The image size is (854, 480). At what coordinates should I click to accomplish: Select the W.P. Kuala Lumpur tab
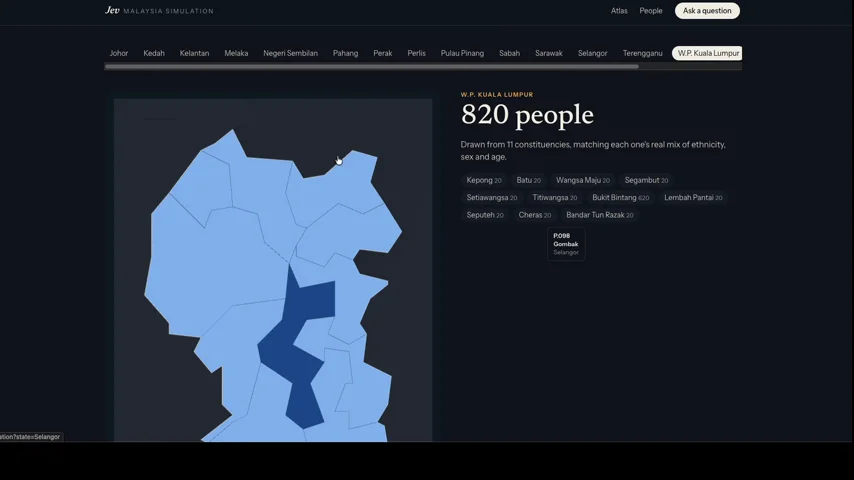[707, 53]
